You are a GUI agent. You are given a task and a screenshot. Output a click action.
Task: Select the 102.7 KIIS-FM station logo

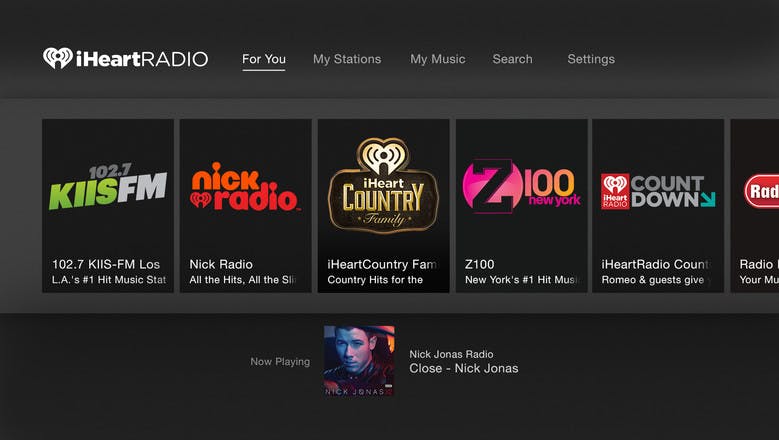coord(108,187)
